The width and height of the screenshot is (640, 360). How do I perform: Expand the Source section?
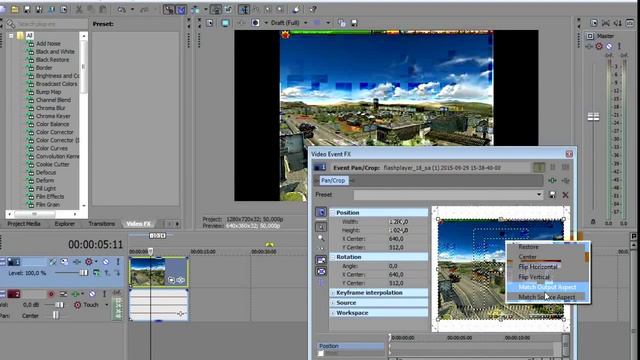point(333,303)
